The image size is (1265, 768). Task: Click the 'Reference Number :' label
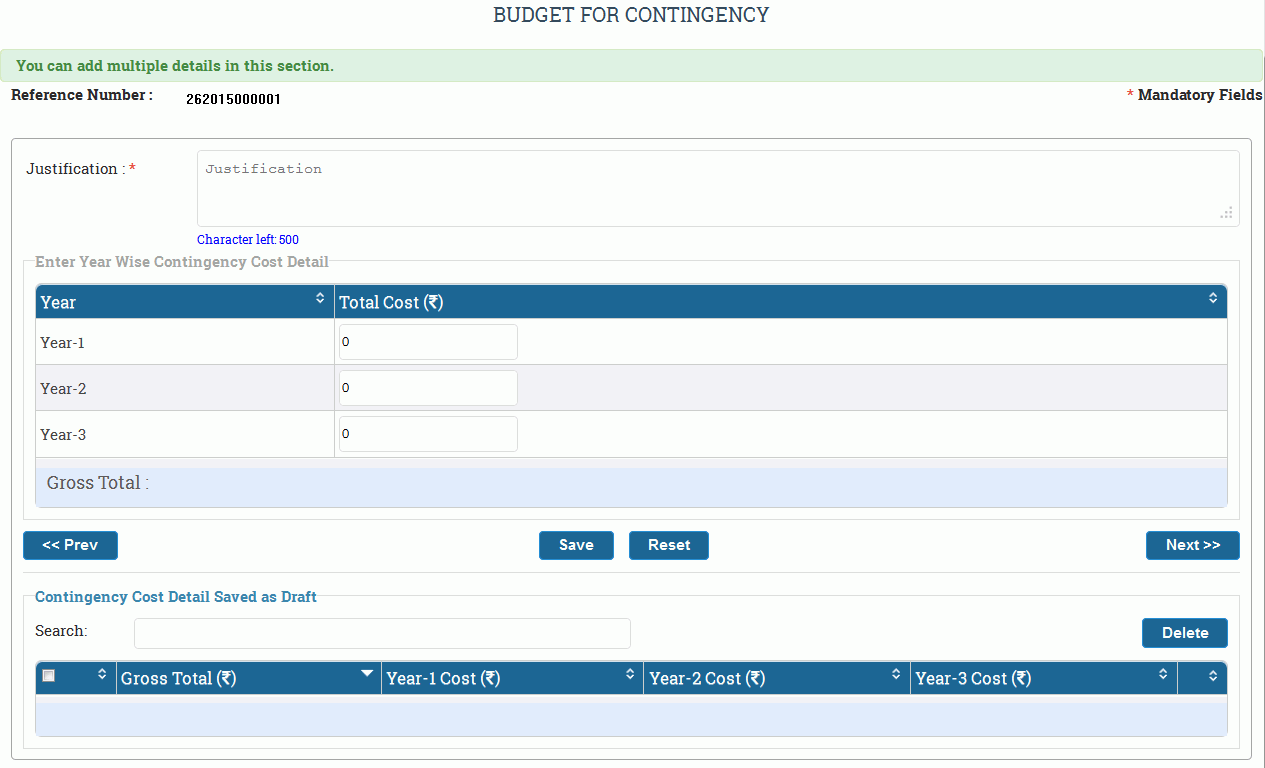[x=82, y=95]
